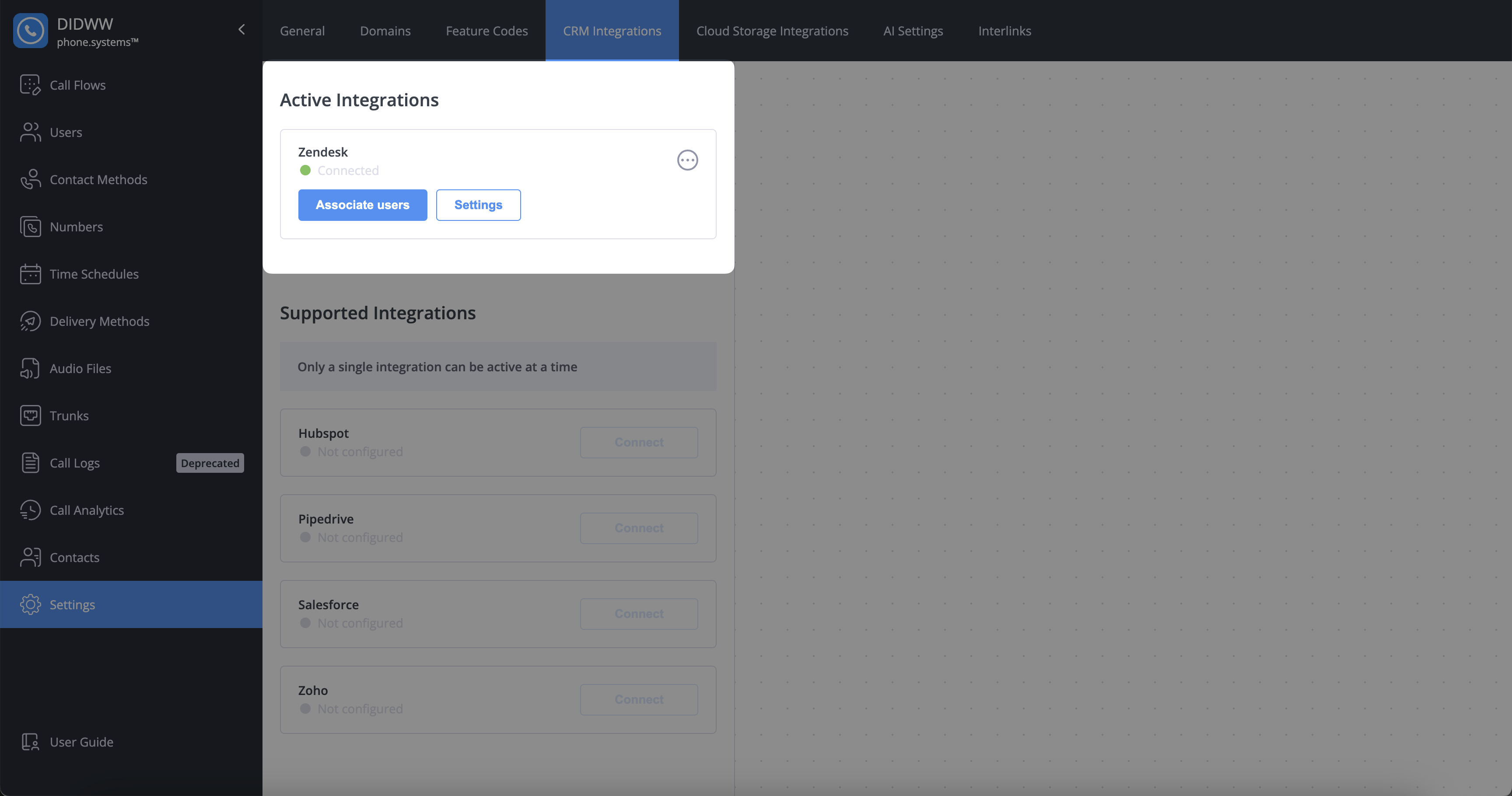Click the Users sidebar icon

(30, 132)
